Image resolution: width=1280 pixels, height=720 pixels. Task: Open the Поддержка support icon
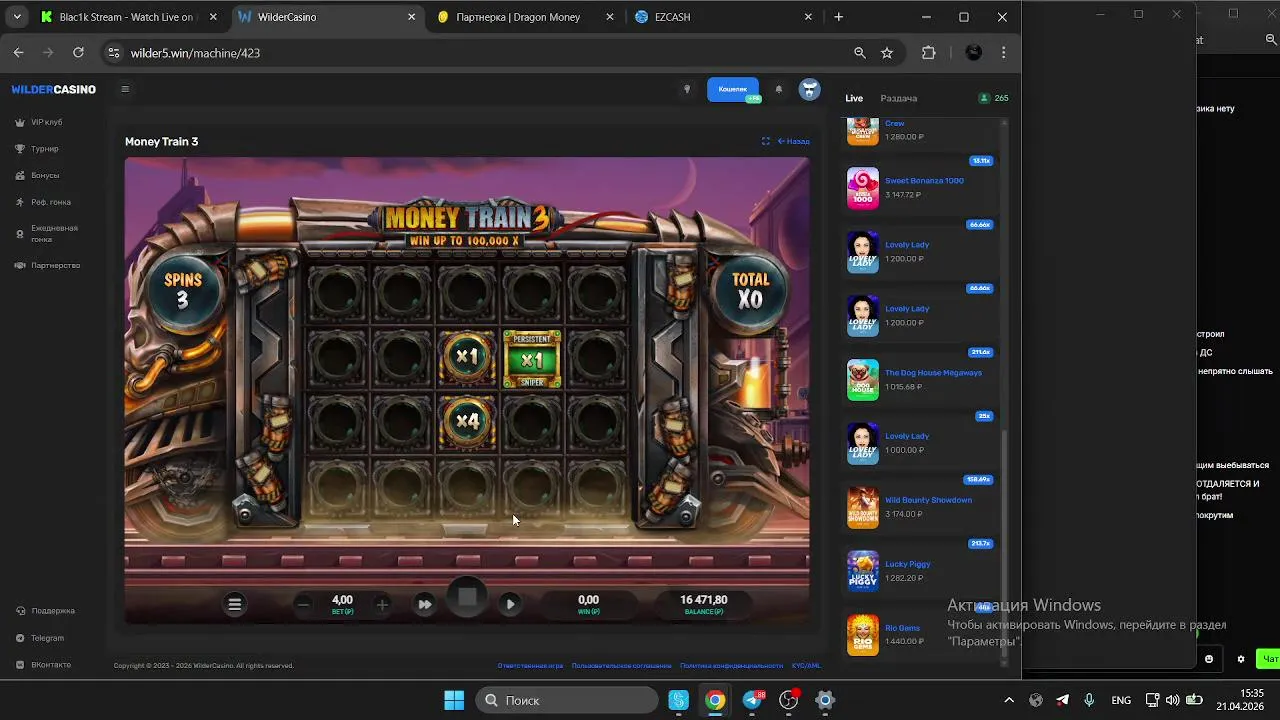(20, 610)
